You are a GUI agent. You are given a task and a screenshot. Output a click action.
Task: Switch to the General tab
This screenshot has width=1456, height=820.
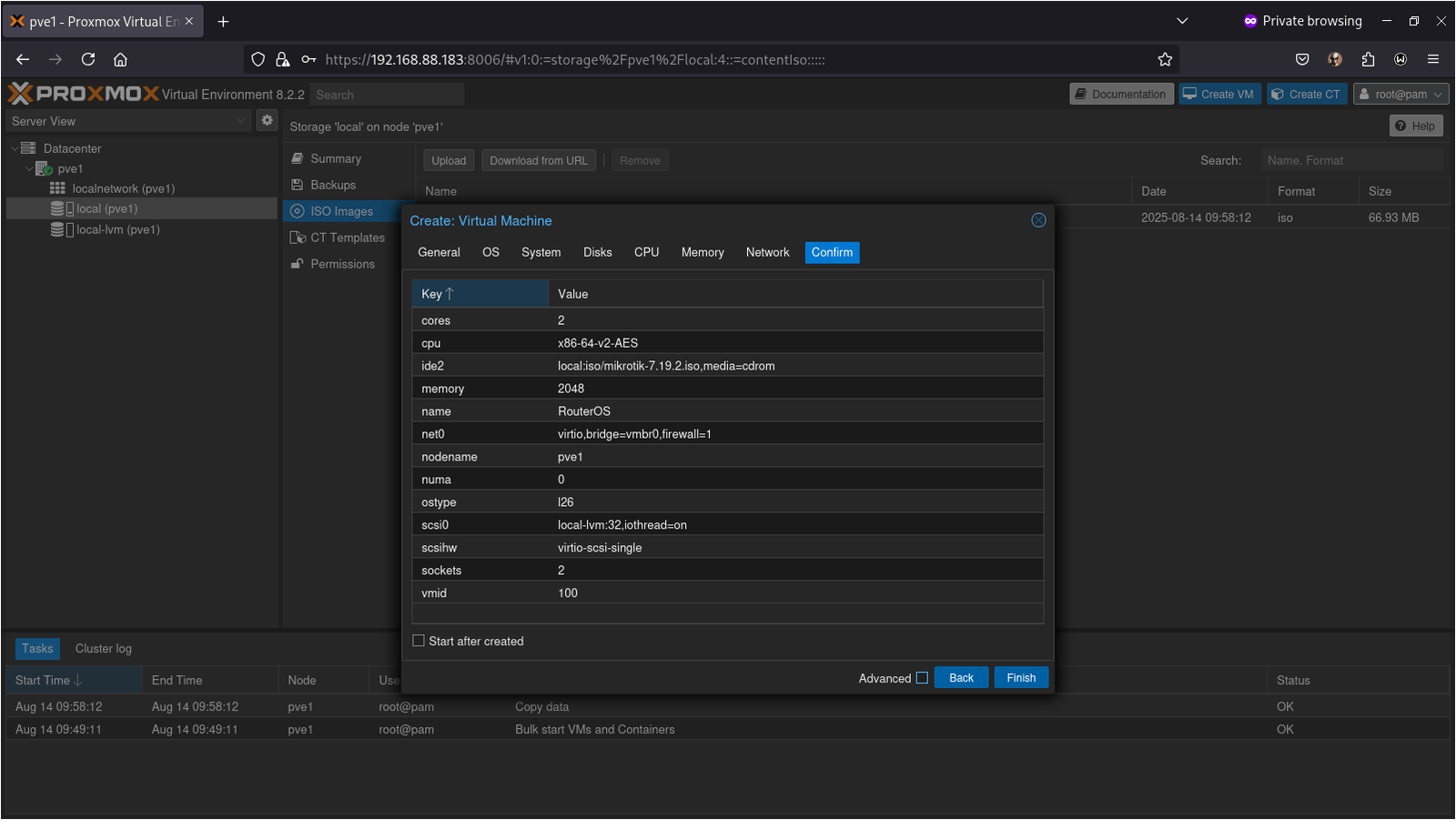click(x=439, y=252)
